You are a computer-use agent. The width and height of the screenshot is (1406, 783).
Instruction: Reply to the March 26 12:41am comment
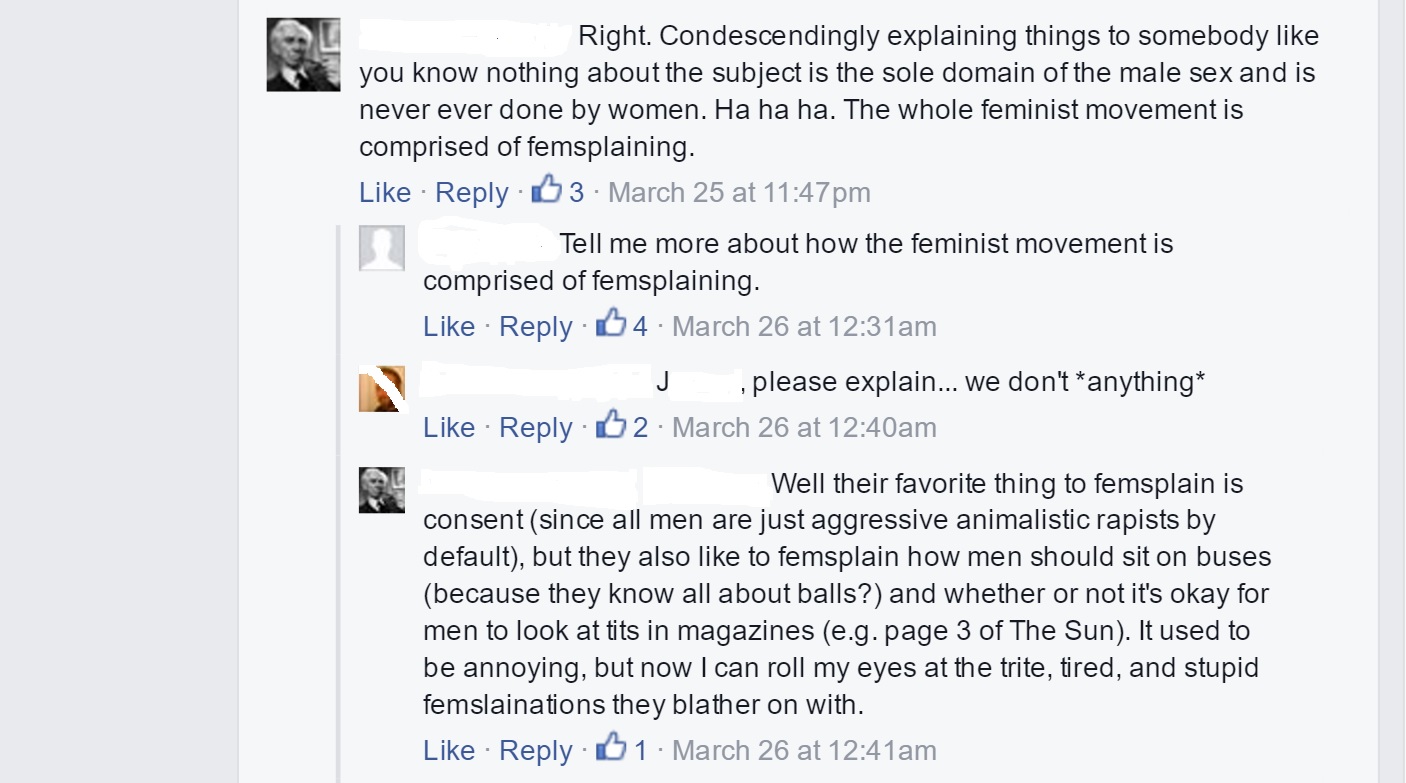pyautogui.click(x=536, y=750)
